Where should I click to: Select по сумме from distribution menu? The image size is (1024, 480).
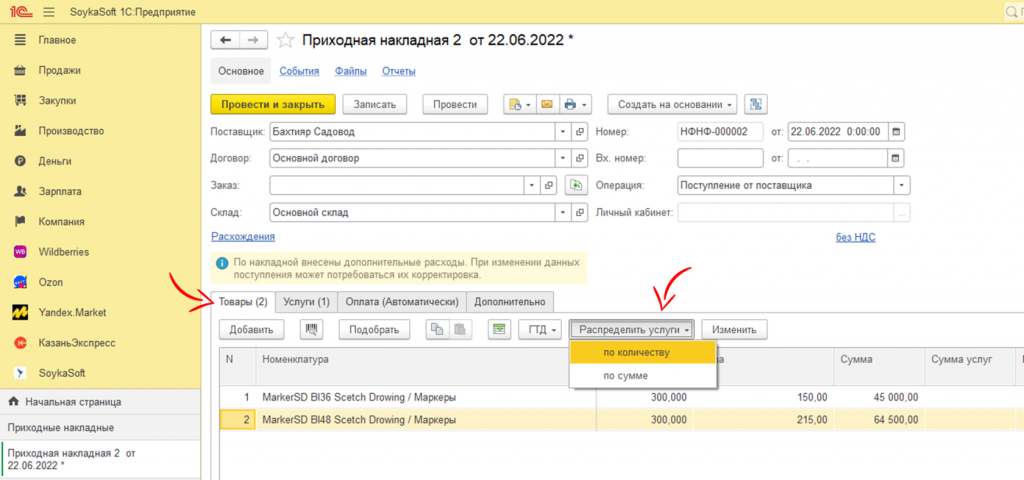[625, 376]
